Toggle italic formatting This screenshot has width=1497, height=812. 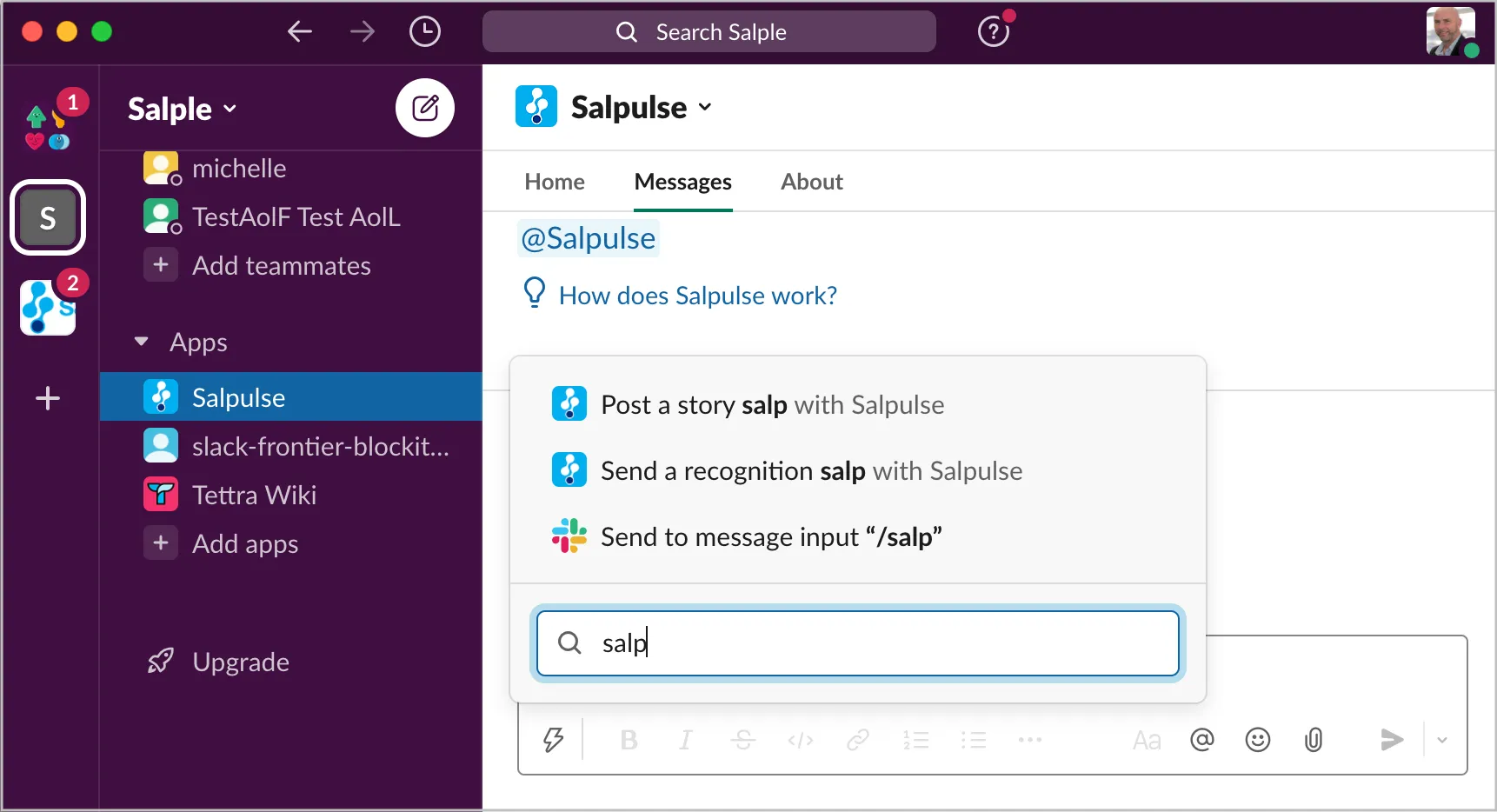coord(686,740)
